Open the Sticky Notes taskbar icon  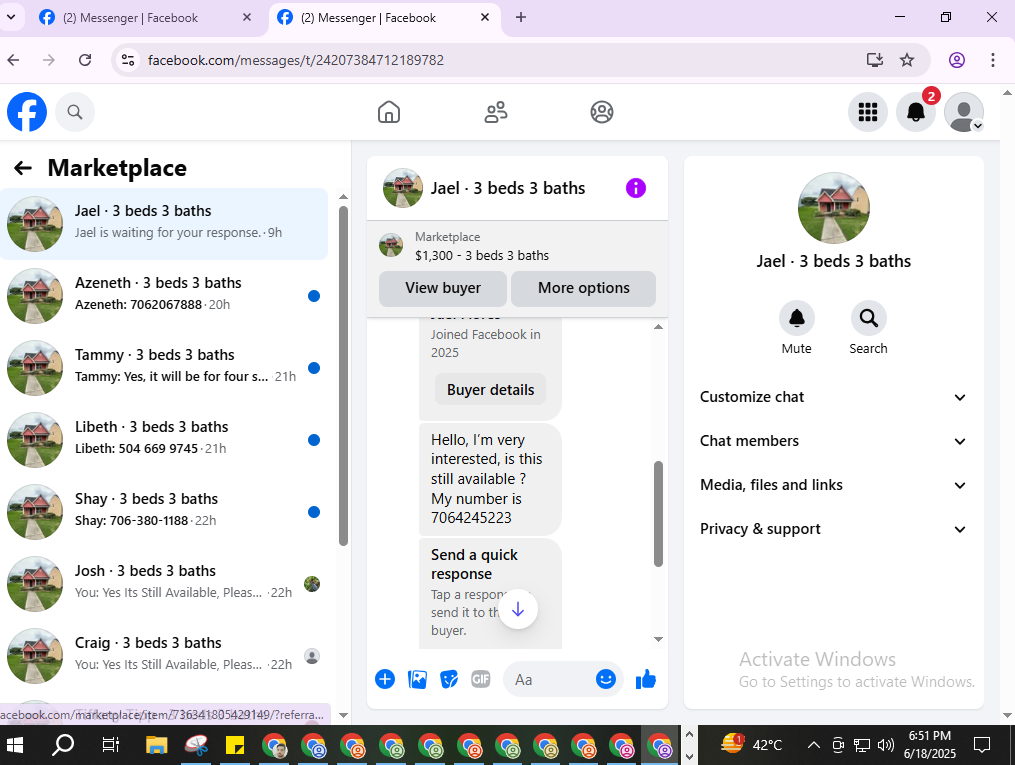235,746
